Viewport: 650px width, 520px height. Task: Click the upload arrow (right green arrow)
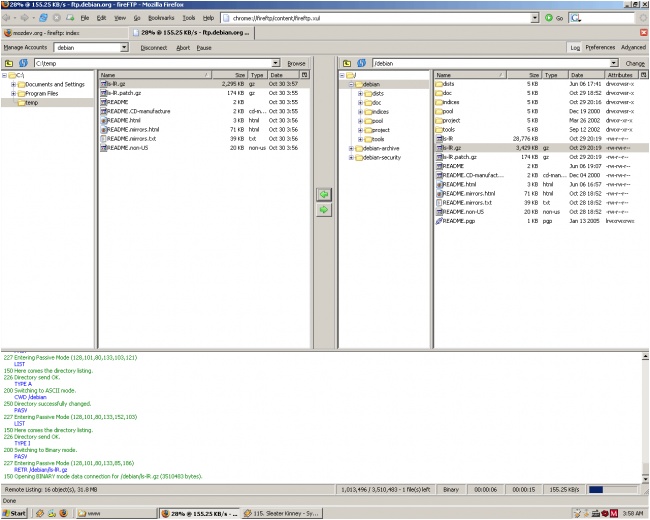324,210
